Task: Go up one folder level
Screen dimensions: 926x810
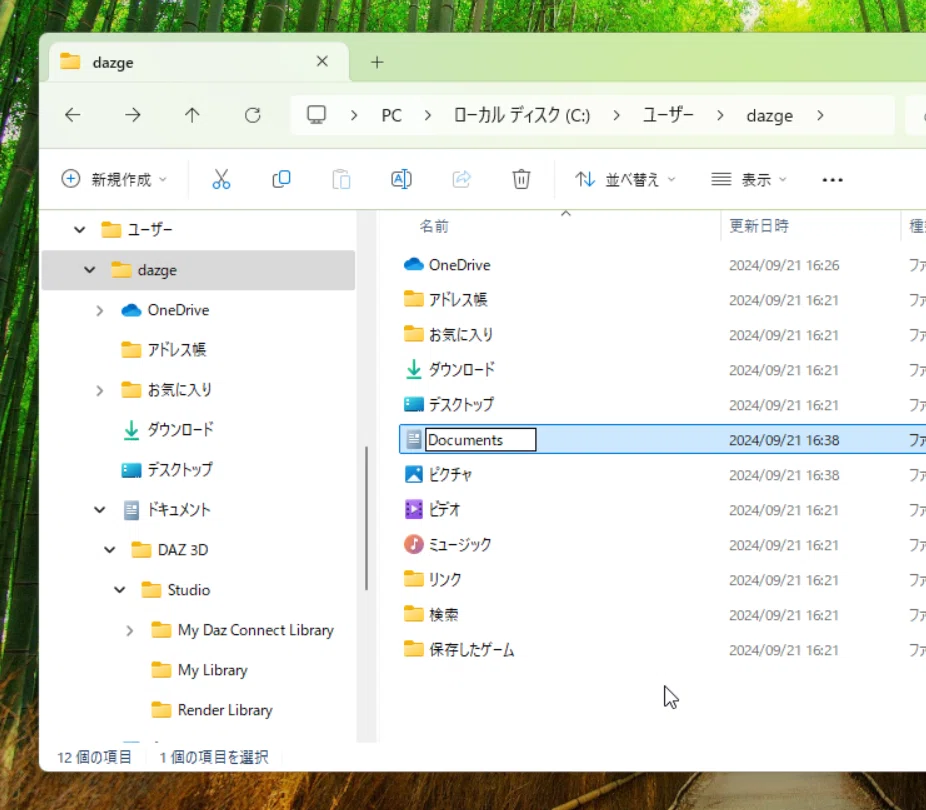Action: point(192,115)
